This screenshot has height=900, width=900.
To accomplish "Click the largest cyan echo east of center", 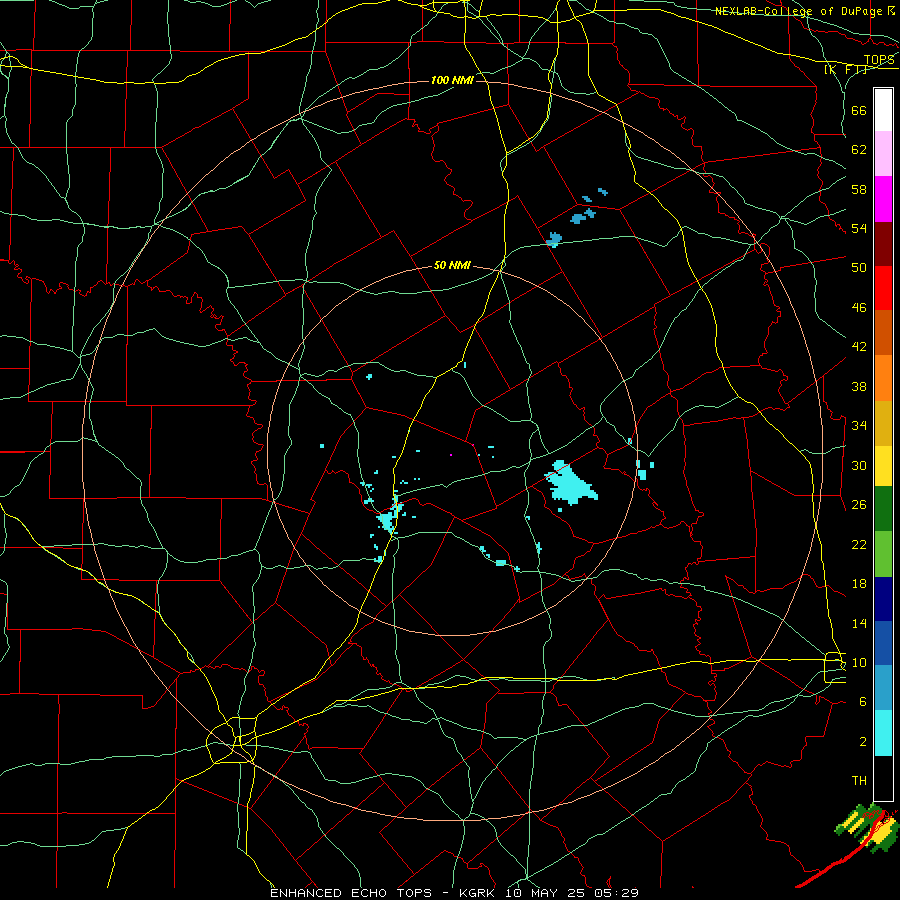I will (x=570, y=483).
